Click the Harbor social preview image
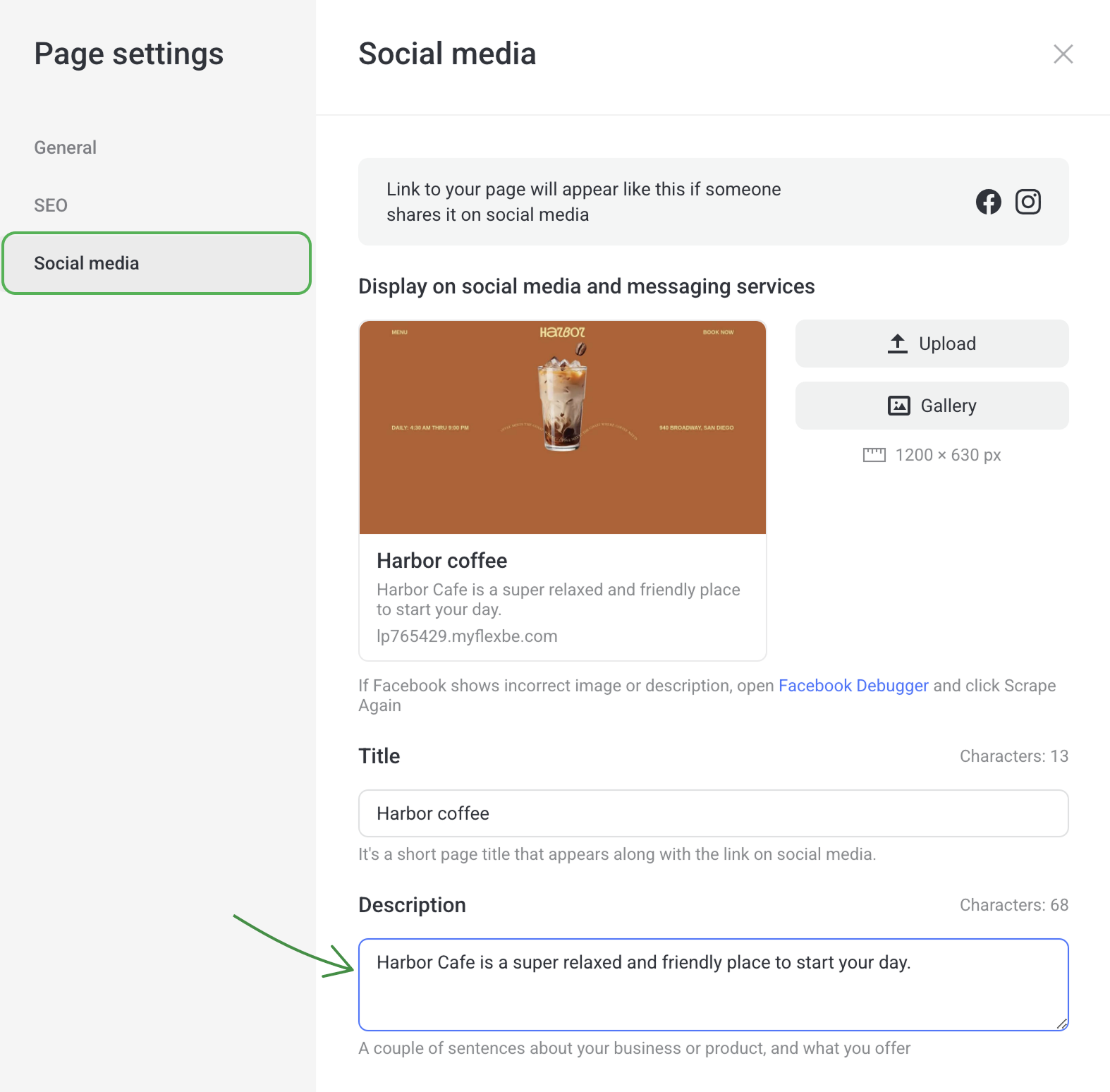The image size is (1110, 1092). coord(562,427)
